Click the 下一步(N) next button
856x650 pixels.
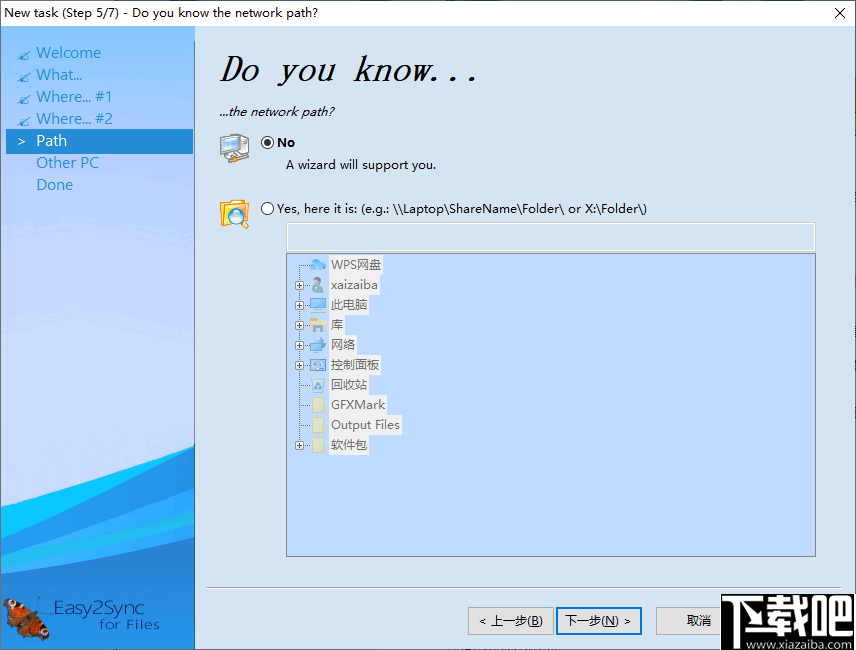(598, 620)
